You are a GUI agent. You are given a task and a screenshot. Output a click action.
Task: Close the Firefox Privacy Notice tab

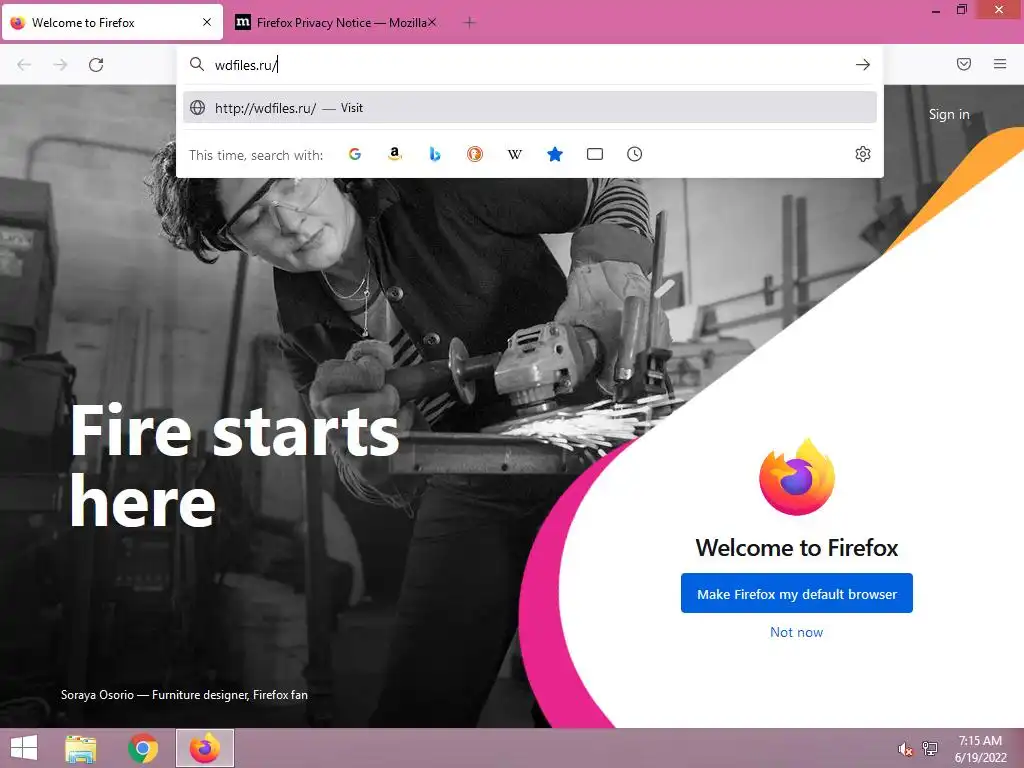432,22
